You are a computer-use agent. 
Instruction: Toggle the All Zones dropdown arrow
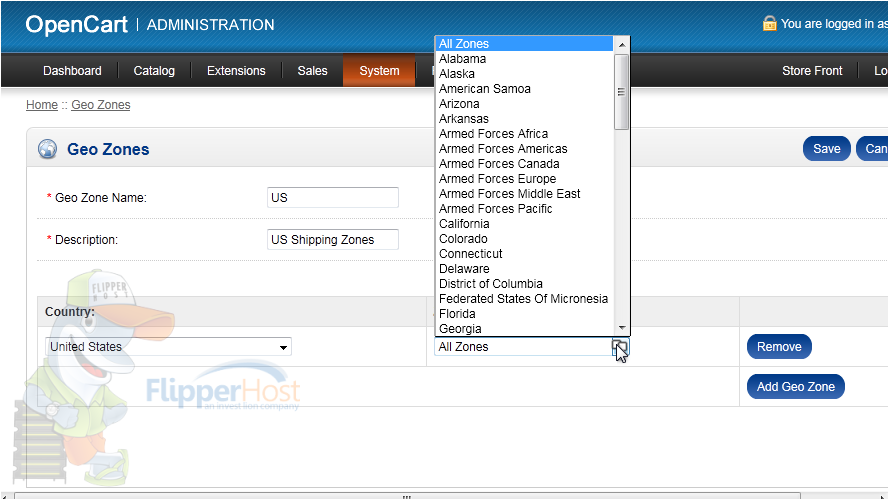(620, 346)
